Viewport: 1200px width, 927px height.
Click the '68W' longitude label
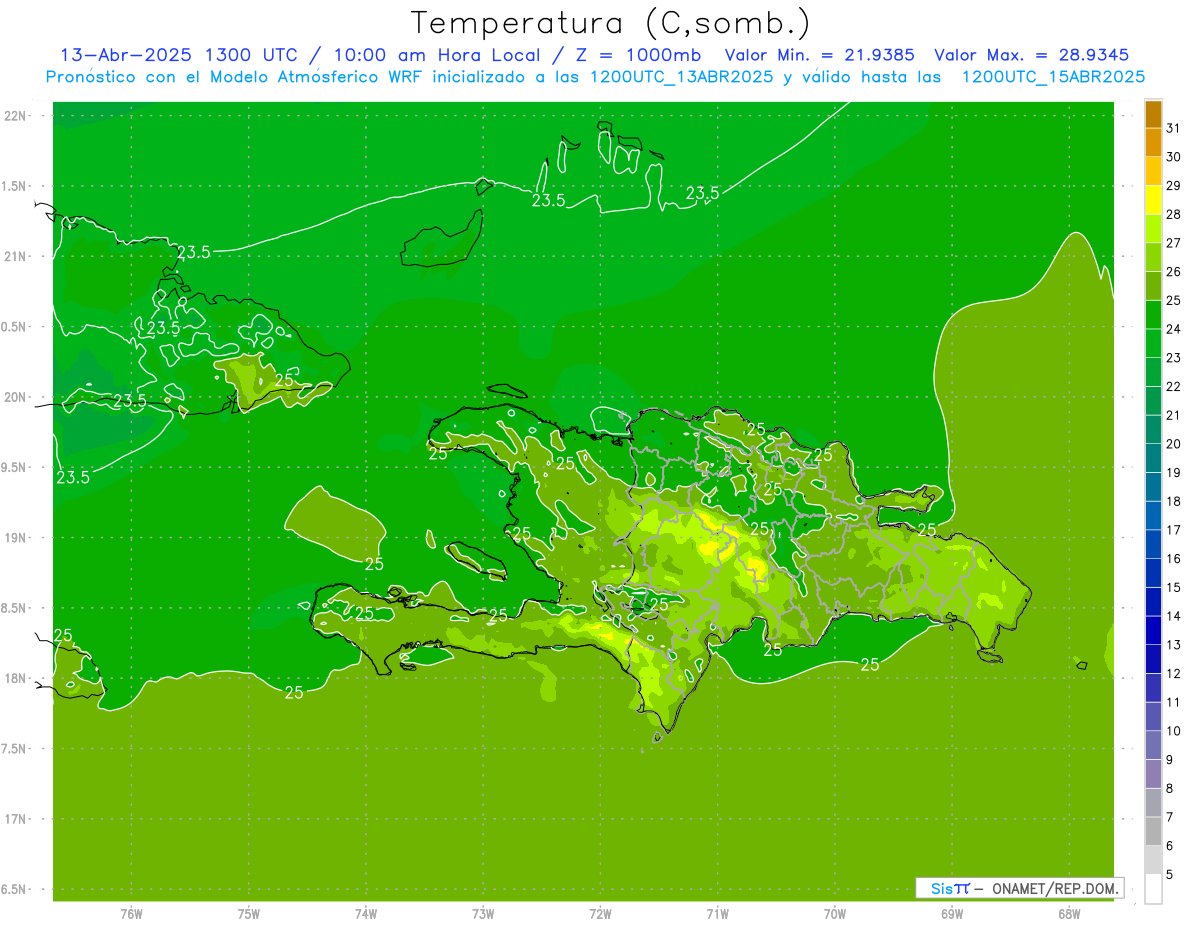(1069, 914)
